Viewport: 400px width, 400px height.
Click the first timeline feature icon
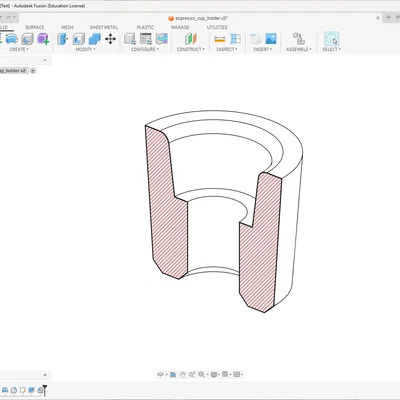click(5, 390)
